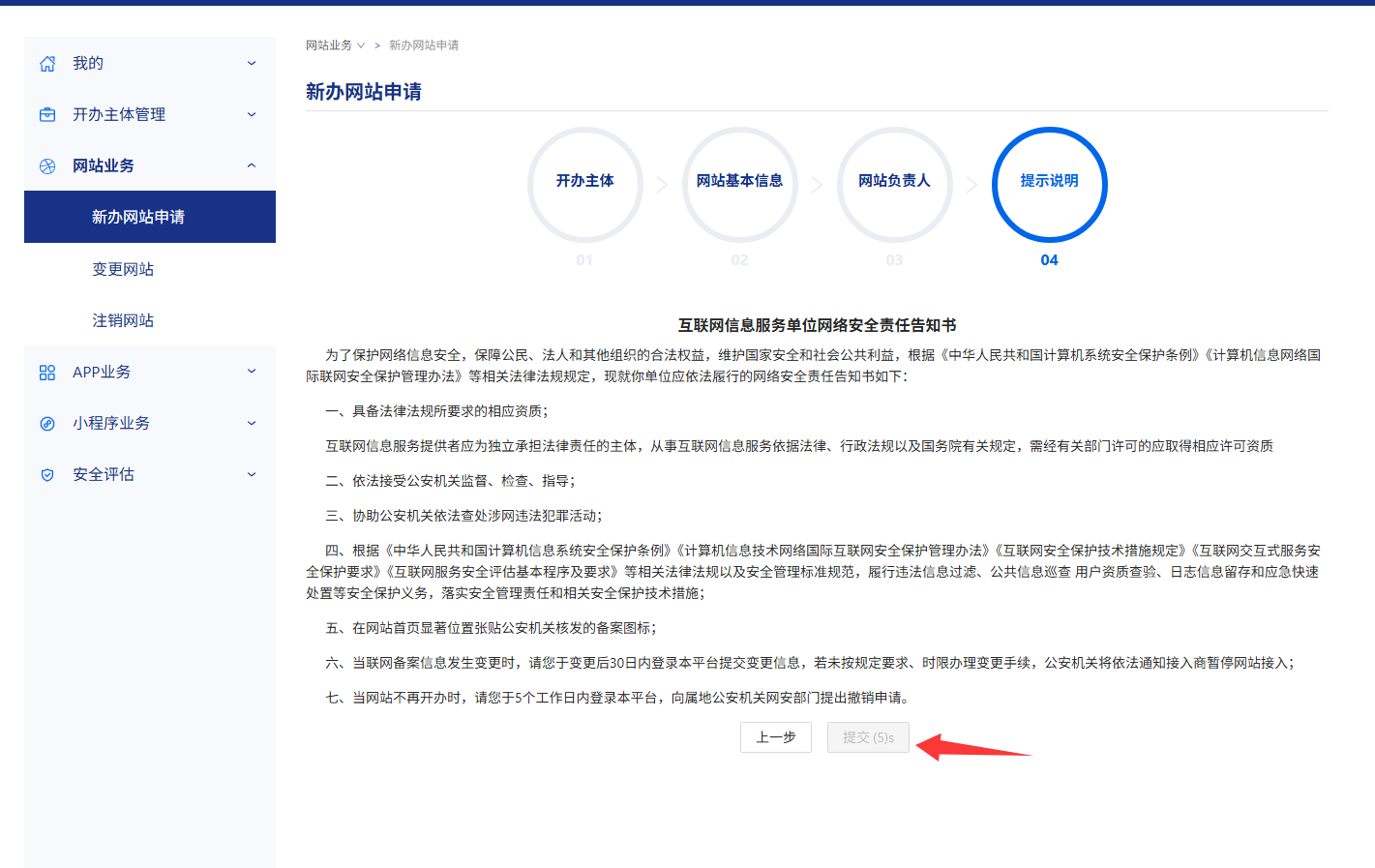Viewport: 1375px width, 868px height.
Task: Select the compass icon beside 小程序业务
Action: coord(46,423)
